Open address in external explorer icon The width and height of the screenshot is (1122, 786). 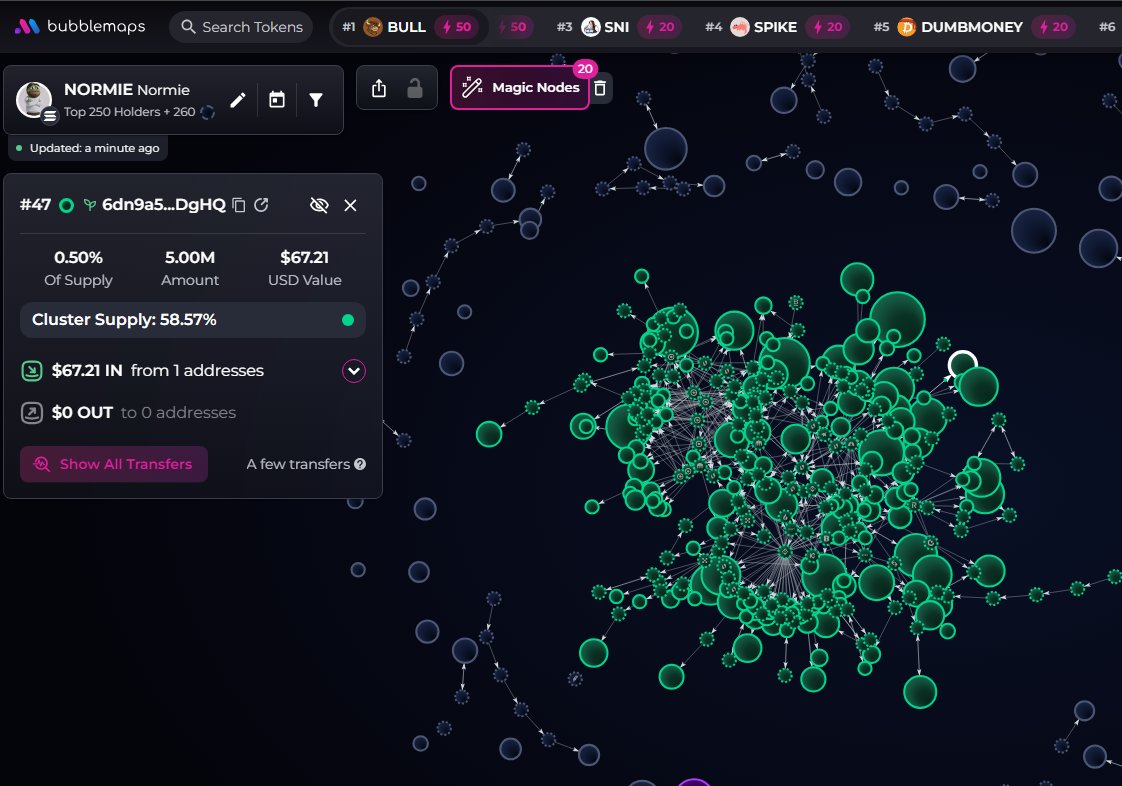tap(261, 205)
